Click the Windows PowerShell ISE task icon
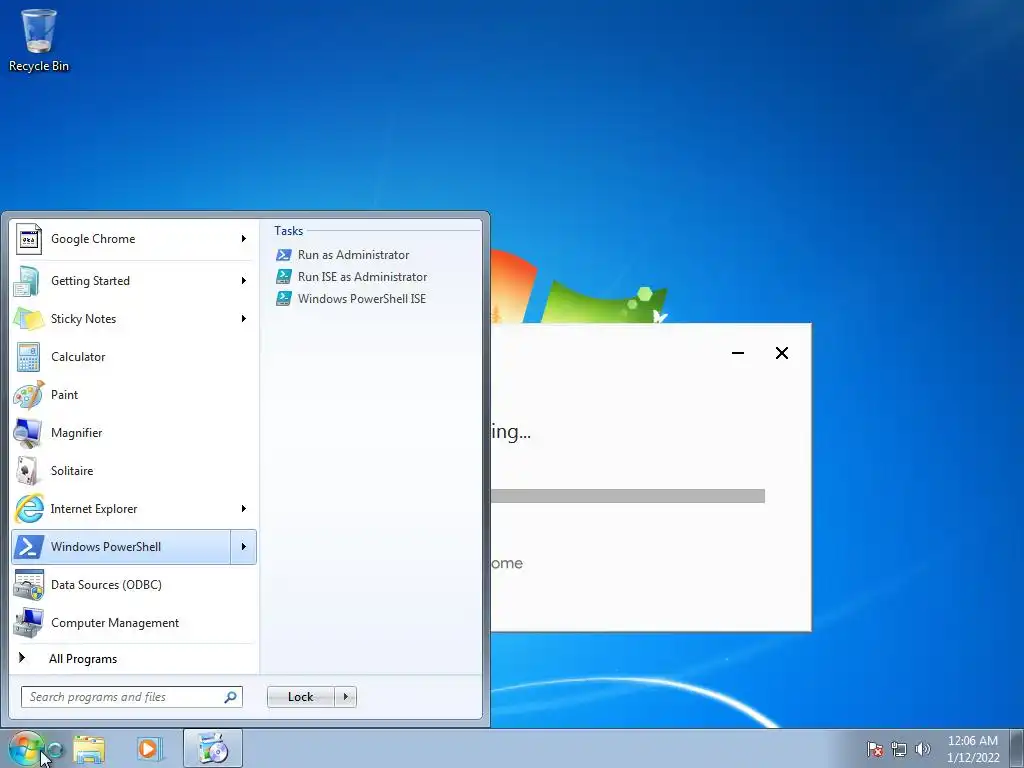 tap(283, 298)
